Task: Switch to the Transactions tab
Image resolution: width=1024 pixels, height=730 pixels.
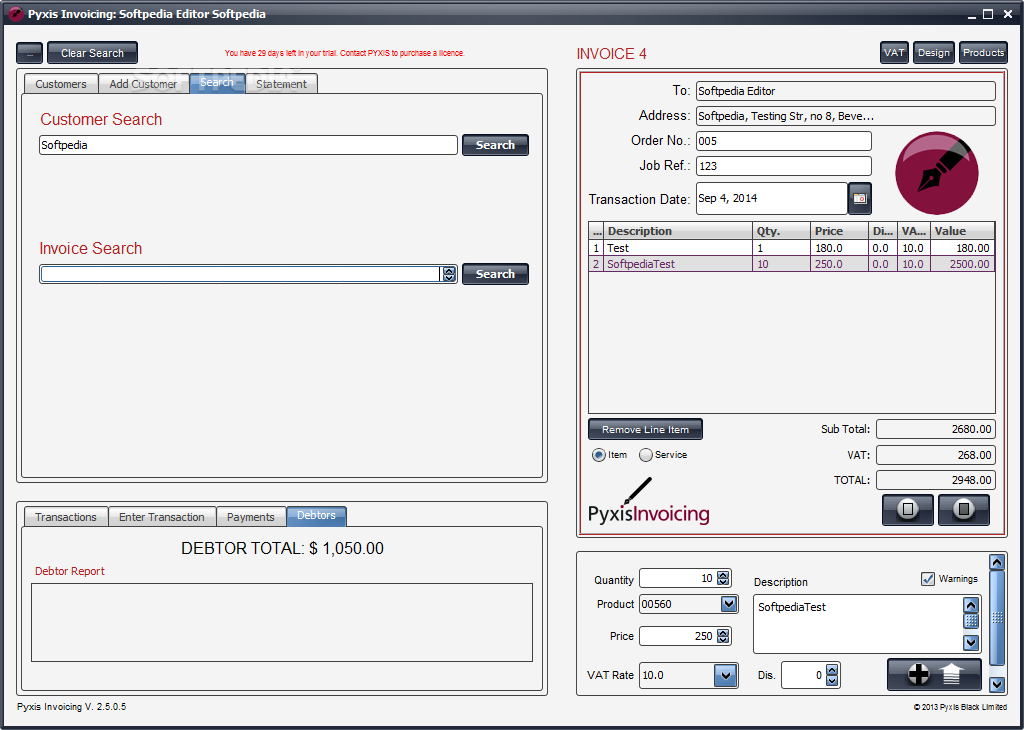Action: [x=66, y=517]
